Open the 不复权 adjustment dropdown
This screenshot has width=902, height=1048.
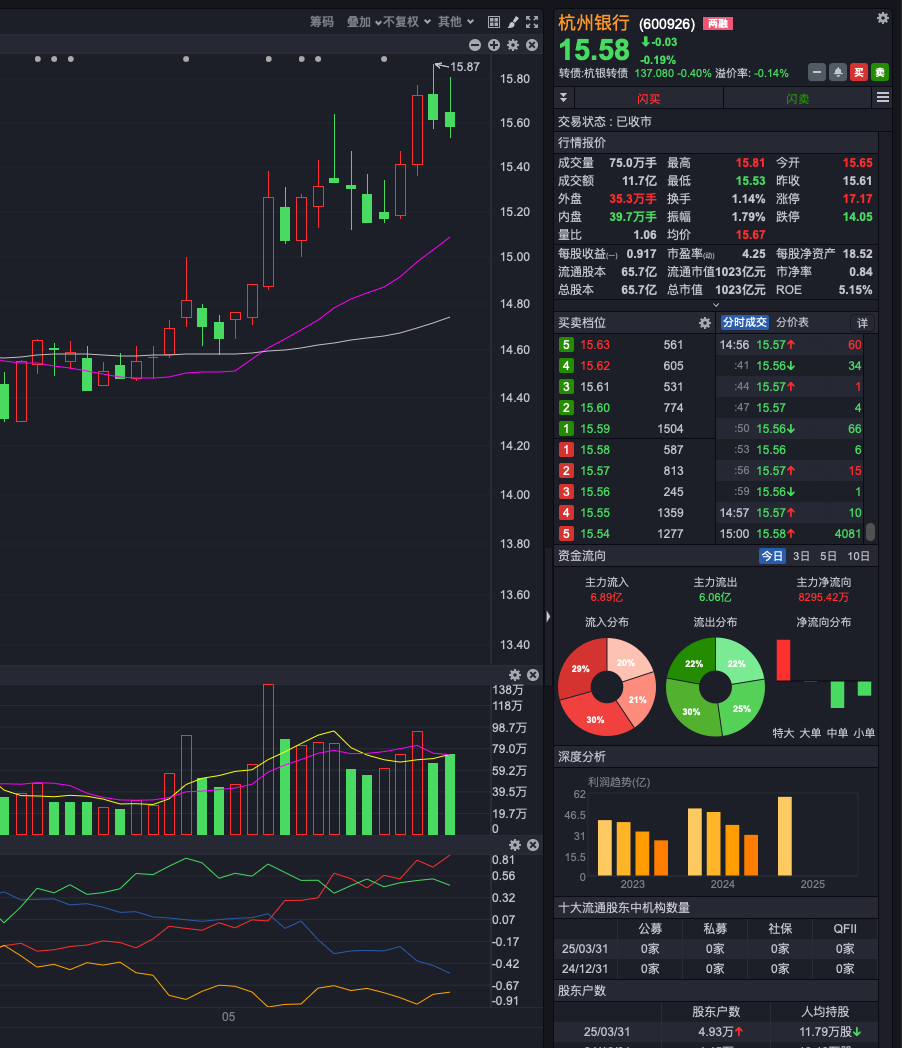[x=407, y=21]
